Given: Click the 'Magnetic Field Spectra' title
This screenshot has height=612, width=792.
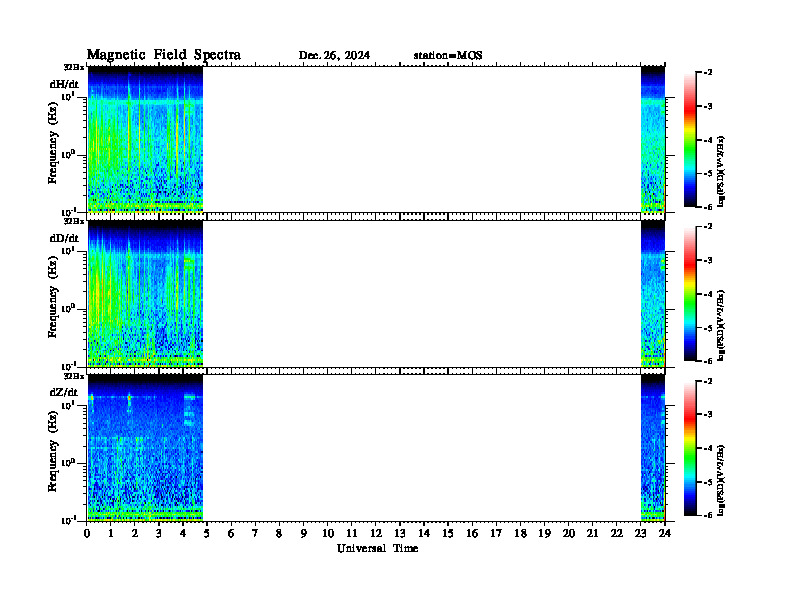Looking at the screenshot, I should tap(164, 55).
